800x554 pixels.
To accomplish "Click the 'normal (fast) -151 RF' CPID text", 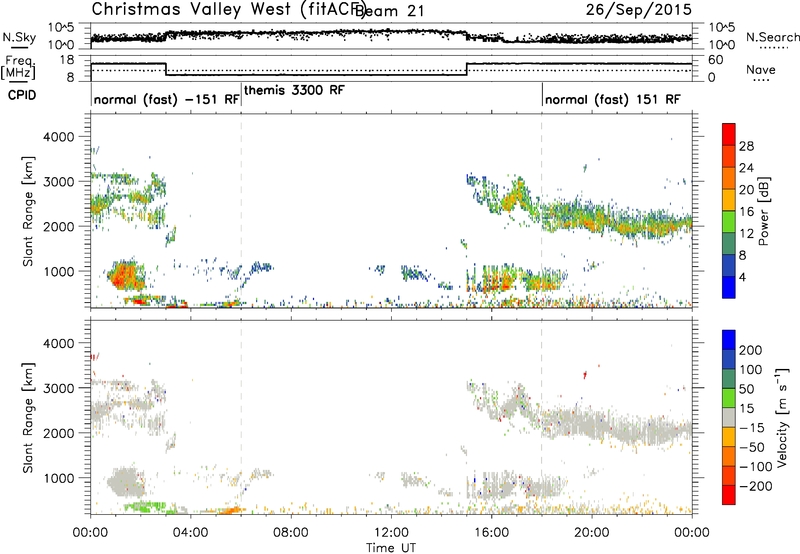I will (x=166, y=99).
